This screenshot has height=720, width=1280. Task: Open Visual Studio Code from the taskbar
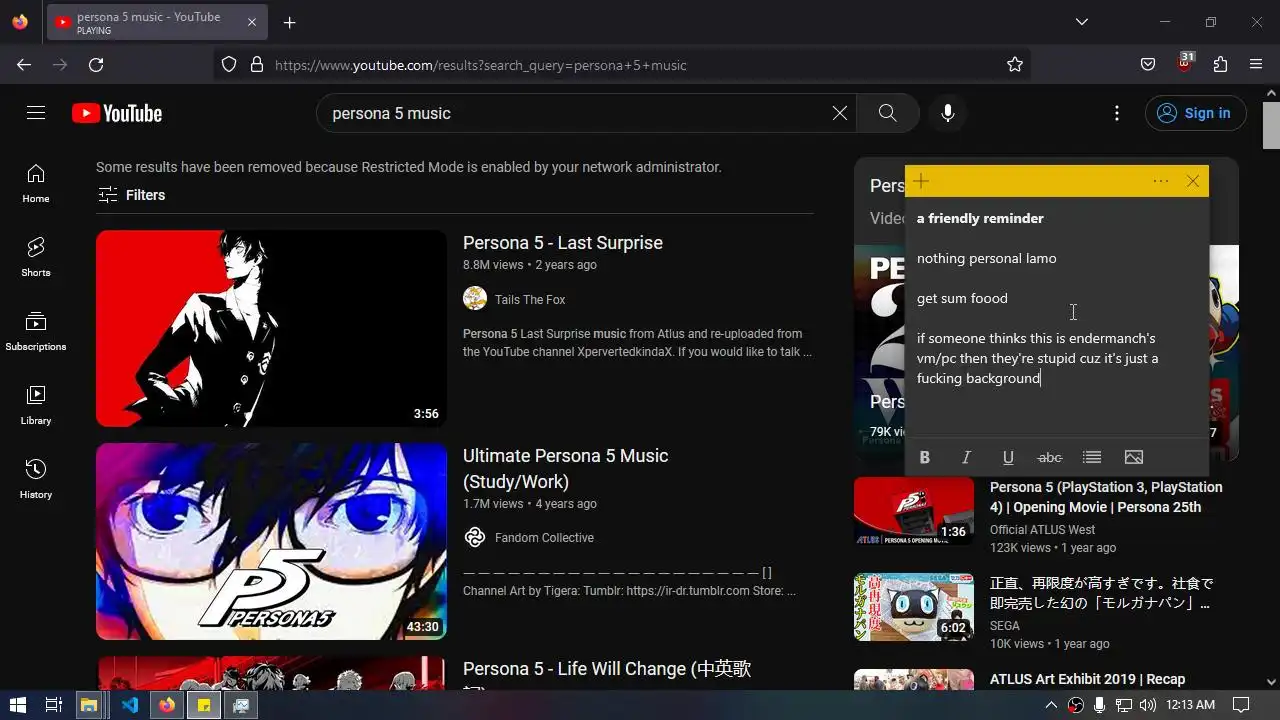pyautogui.click(x=129, y=705)
